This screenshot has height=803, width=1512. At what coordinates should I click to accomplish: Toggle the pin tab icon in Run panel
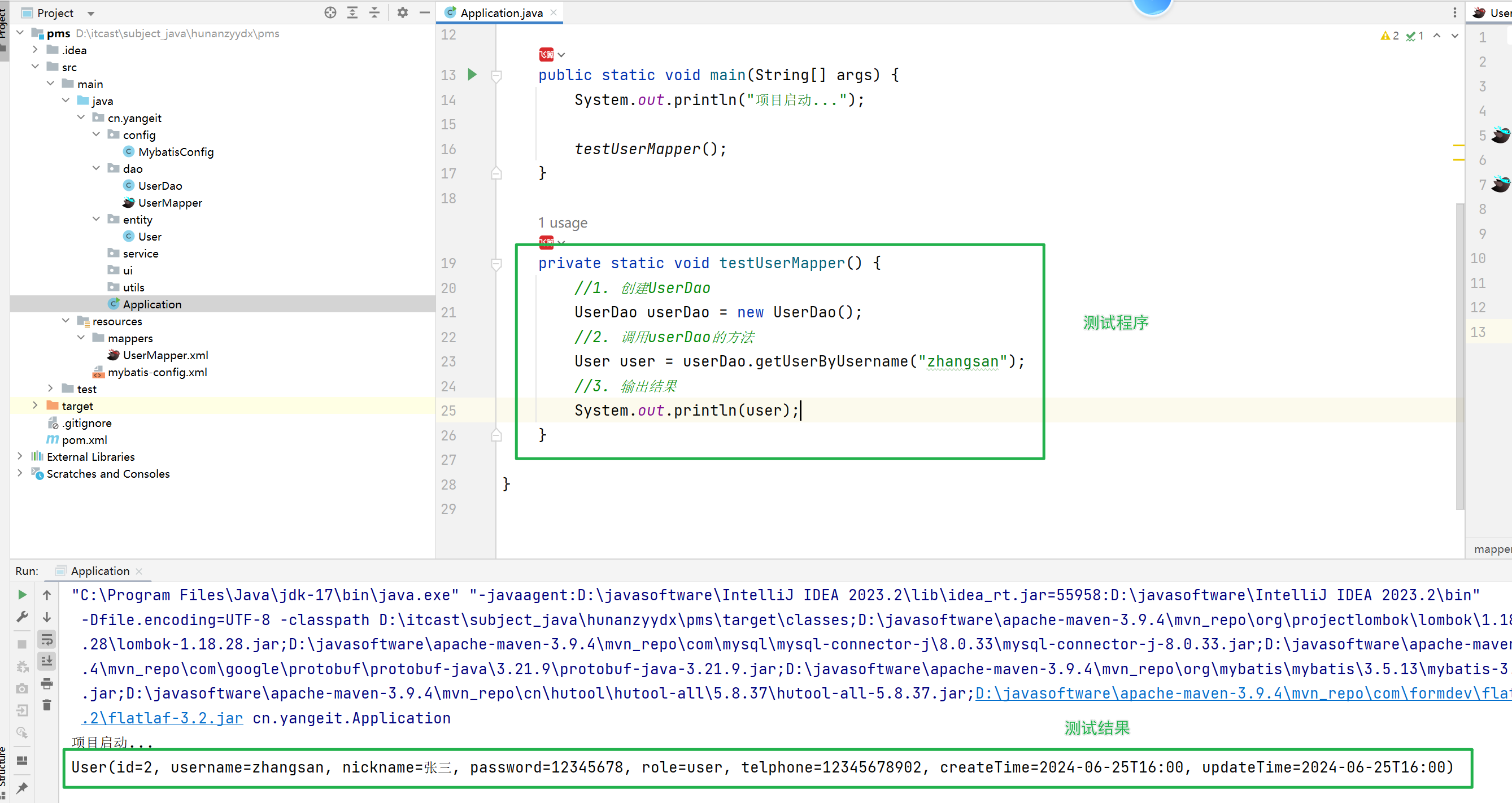tap(21, 788)
